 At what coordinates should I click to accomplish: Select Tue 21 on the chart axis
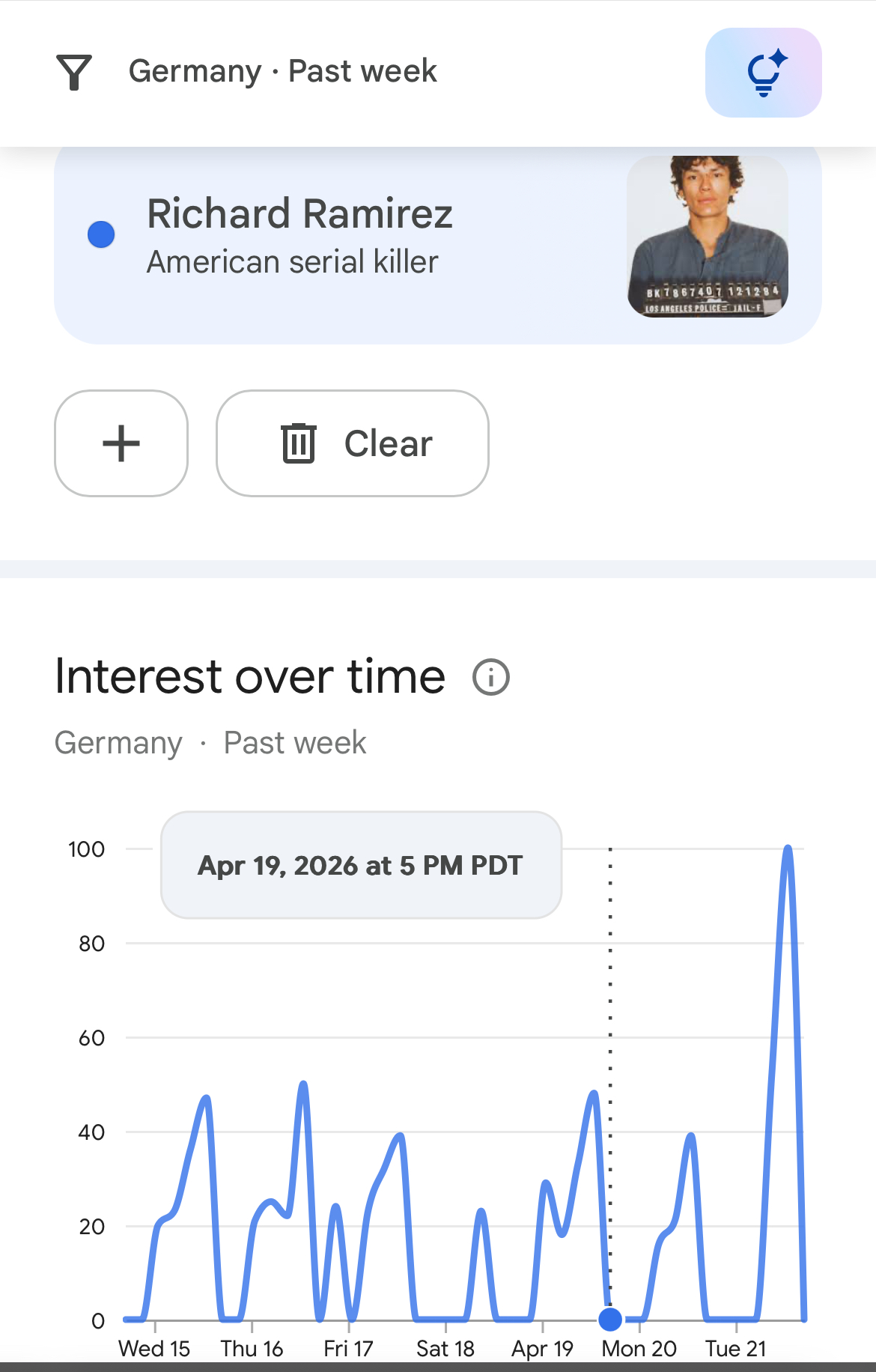point(736,1349)
